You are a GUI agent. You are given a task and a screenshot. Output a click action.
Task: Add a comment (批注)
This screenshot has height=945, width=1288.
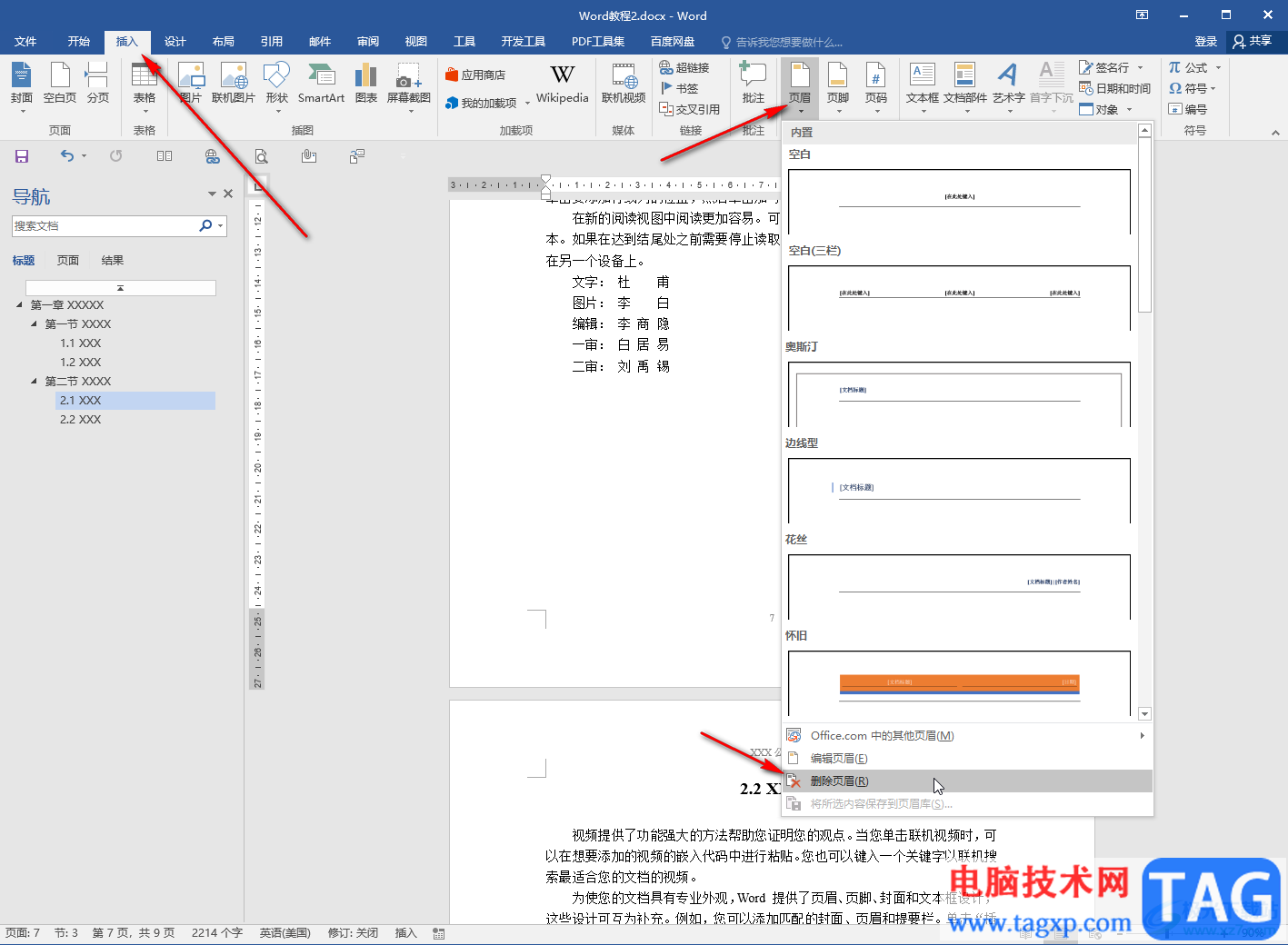tap(753, 85)
